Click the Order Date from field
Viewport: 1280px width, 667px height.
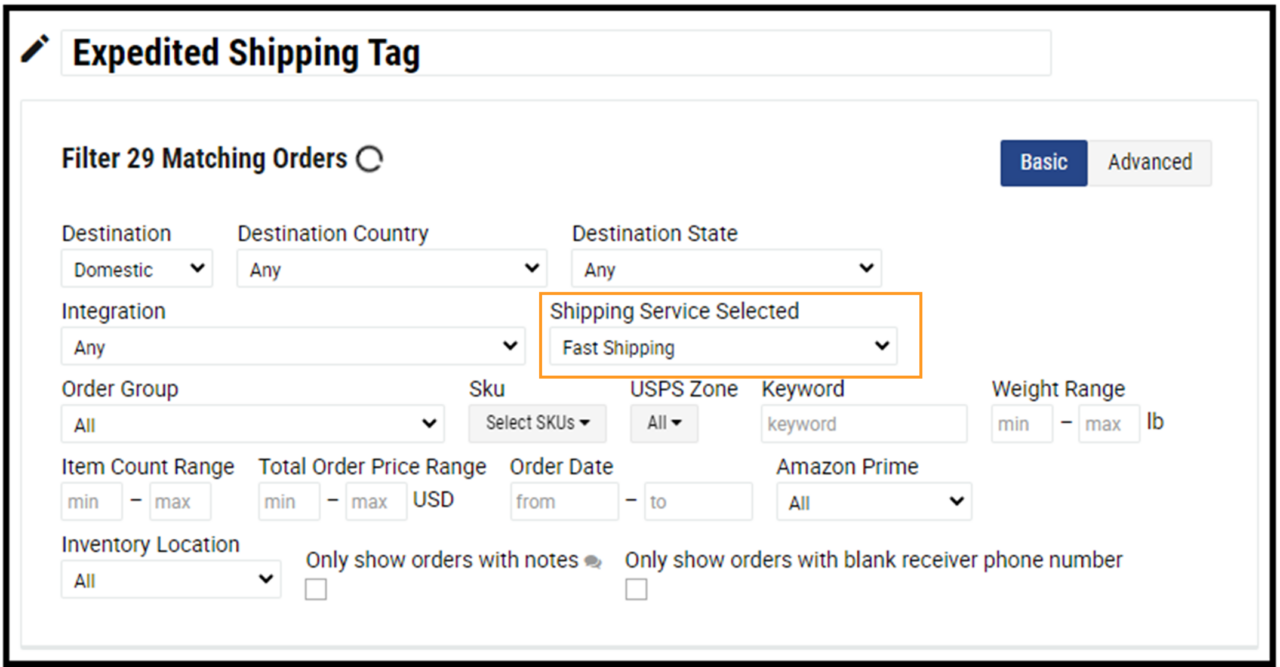tap(564, 501)
